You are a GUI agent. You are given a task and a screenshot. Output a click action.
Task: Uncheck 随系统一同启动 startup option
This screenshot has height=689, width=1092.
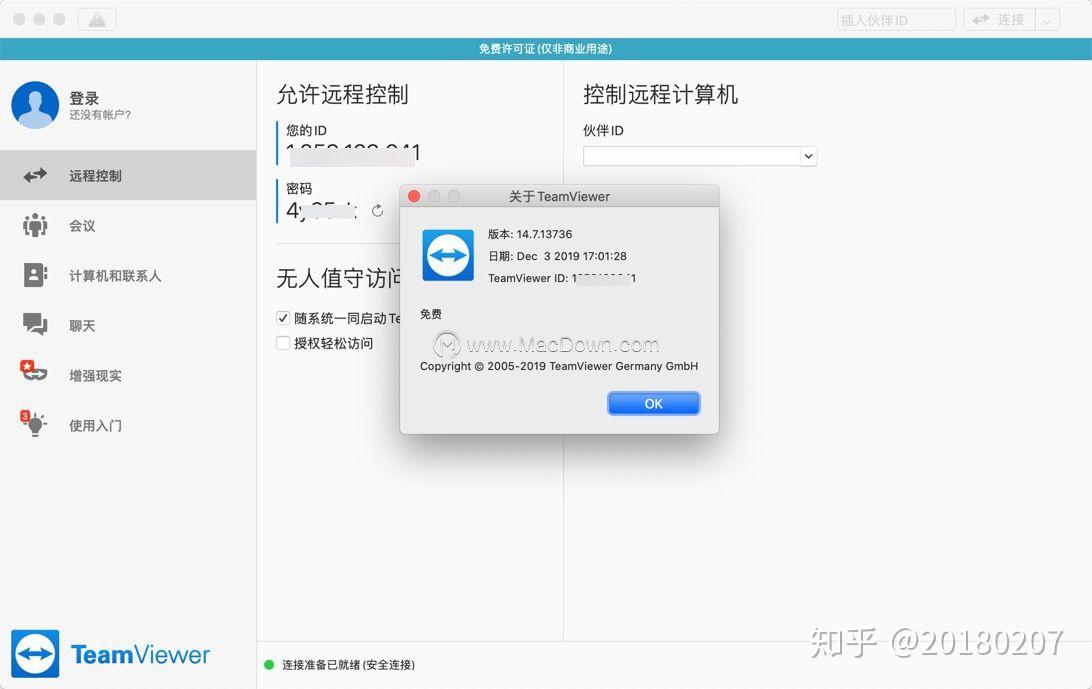click(283, 318)
